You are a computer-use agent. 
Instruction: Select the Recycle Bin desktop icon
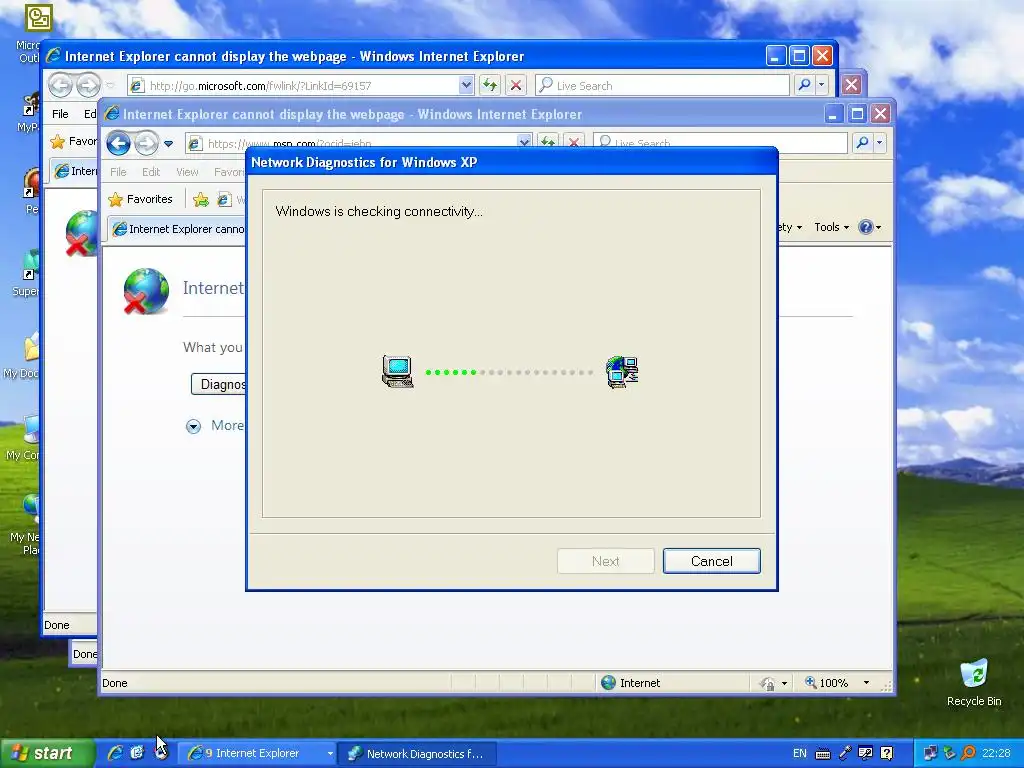[974, 683]
